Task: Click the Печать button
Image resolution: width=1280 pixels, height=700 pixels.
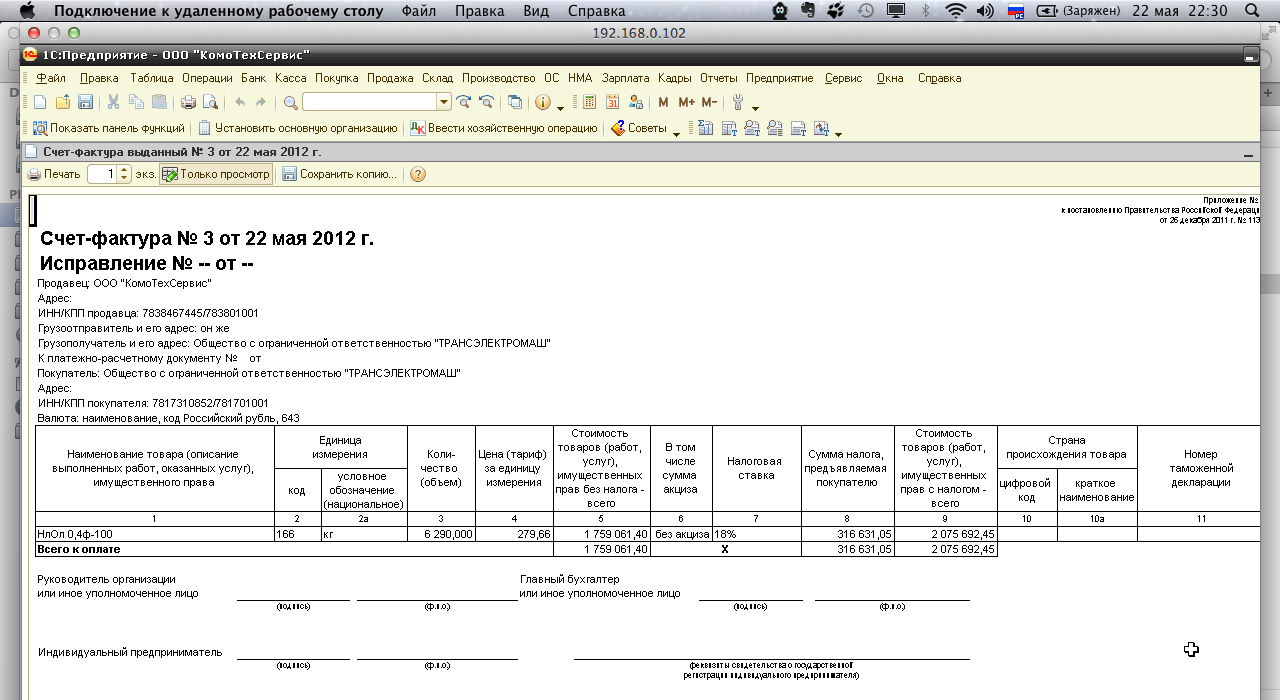Action: click(54, 174)
